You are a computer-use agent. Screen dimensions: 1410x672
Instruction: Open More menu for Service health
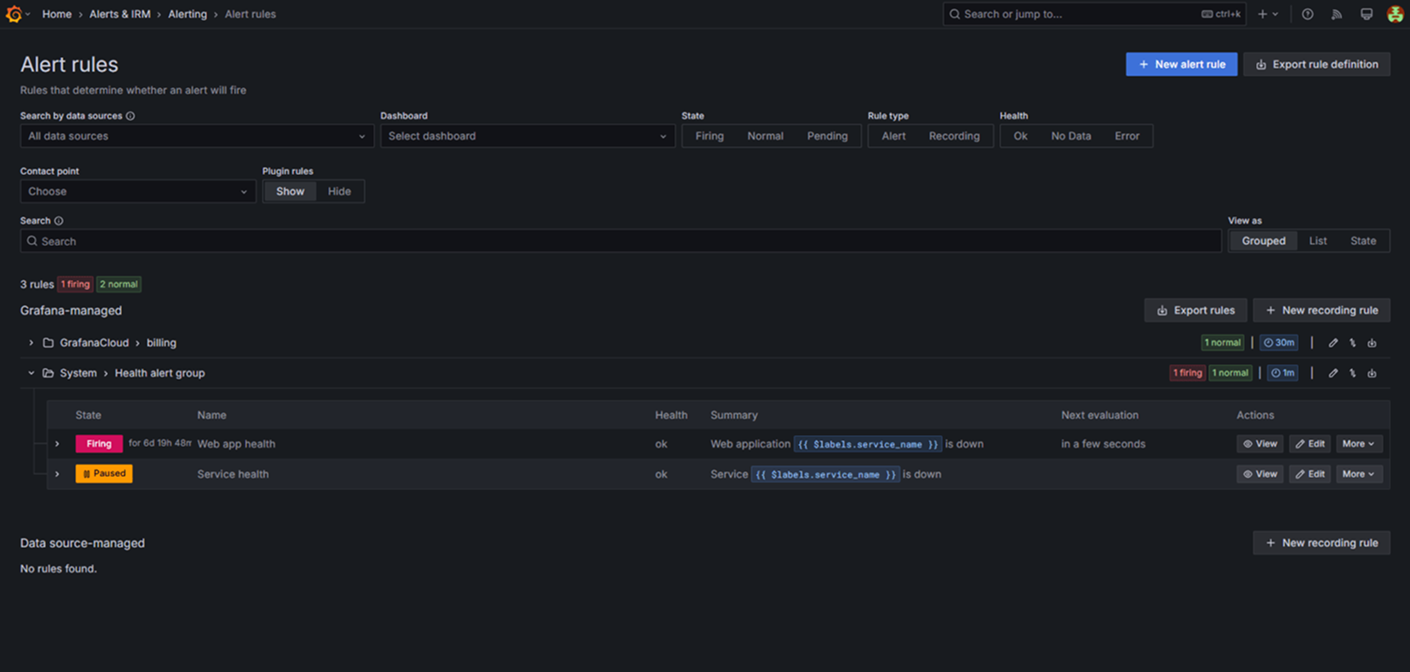pyautogui.click(x=1358, y=474)
